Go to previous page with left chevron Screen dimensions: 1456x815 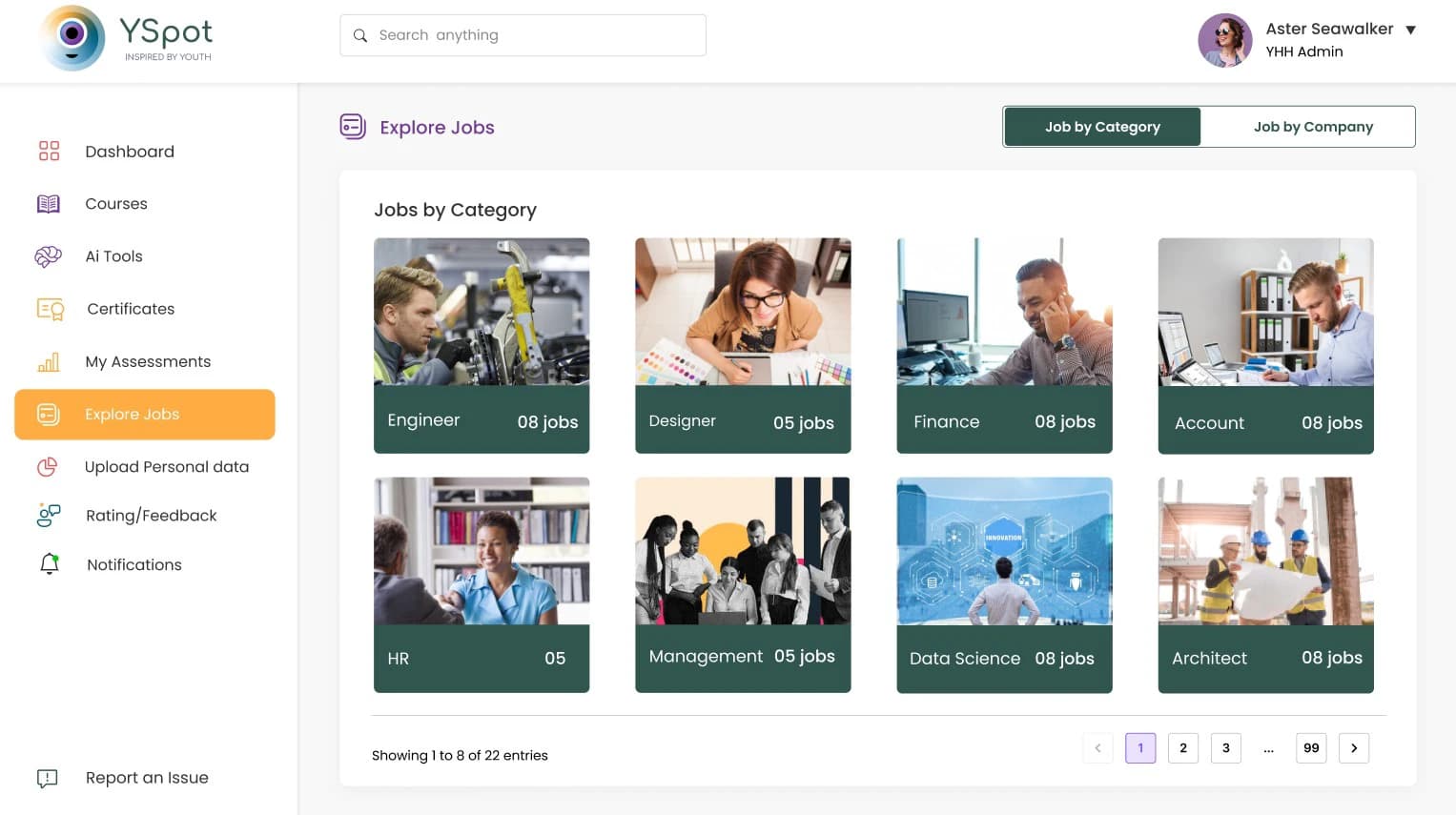pyautogui.click(x=1097, y=748)
